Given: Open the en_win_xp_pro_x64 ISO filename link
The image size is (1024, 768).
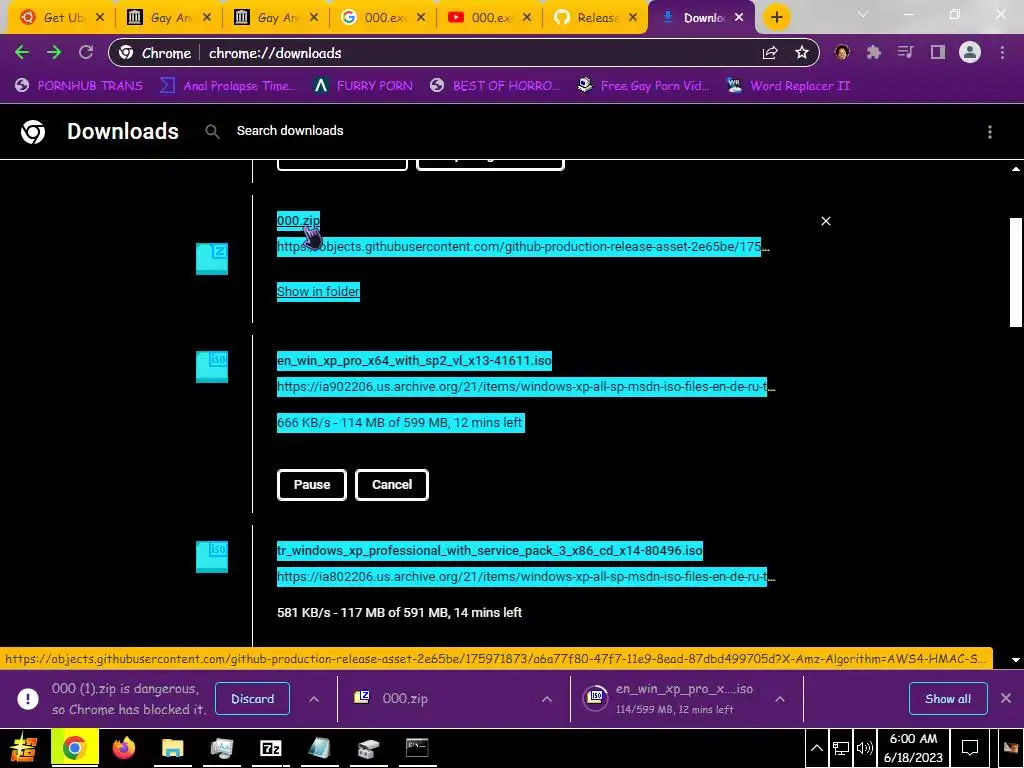Looking at the screenshot, I should coord(414,360).
